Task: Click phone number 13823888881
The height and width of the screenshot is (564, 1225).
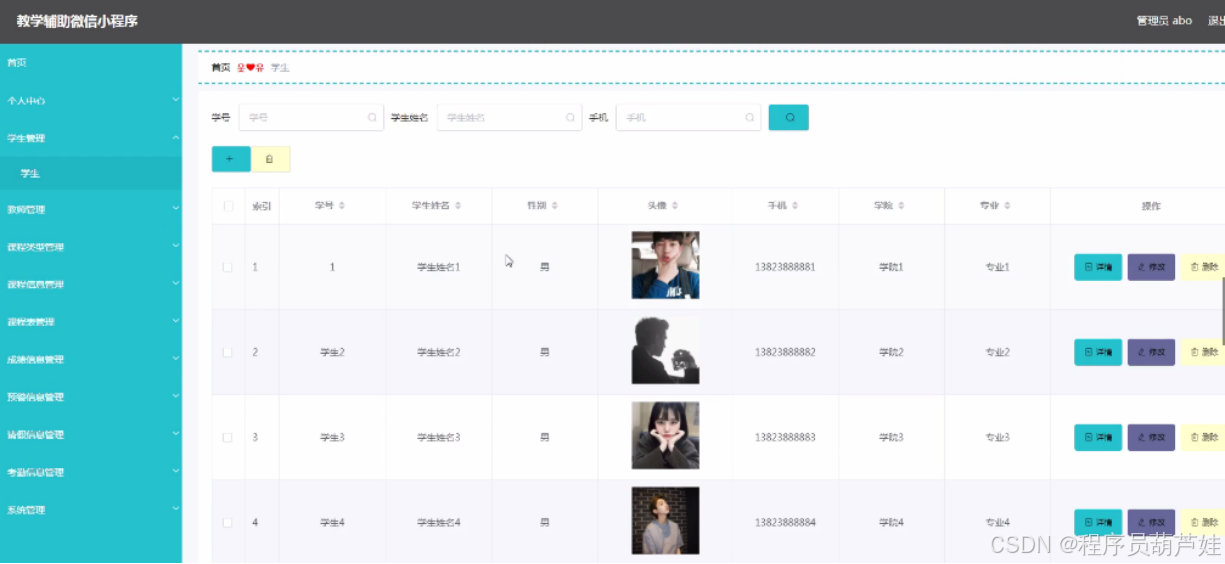Action: pyautogui.click(x=785, y=267)
